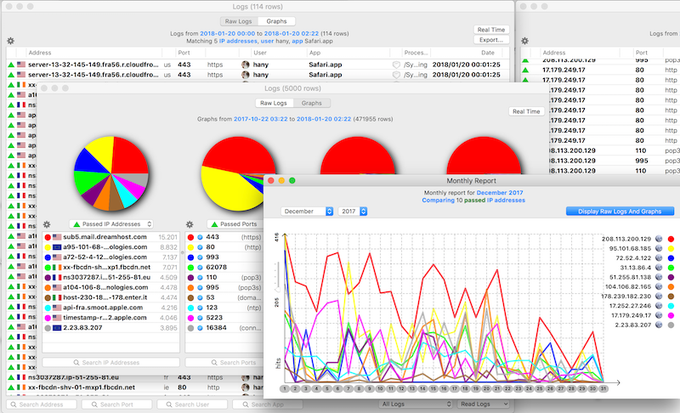
Task: Switch to Graphs tab in 114 rows window
Action: point(277,21)
